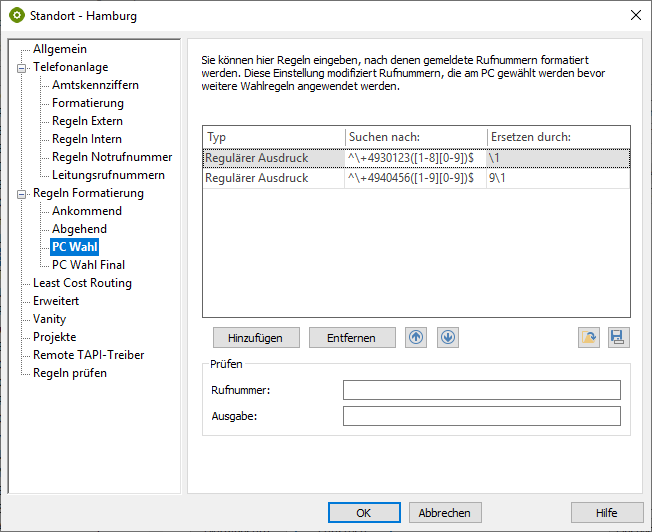Click into the Rufnummer test field
652x532 pixels.
pyautogui.click(x=481, y=390)
